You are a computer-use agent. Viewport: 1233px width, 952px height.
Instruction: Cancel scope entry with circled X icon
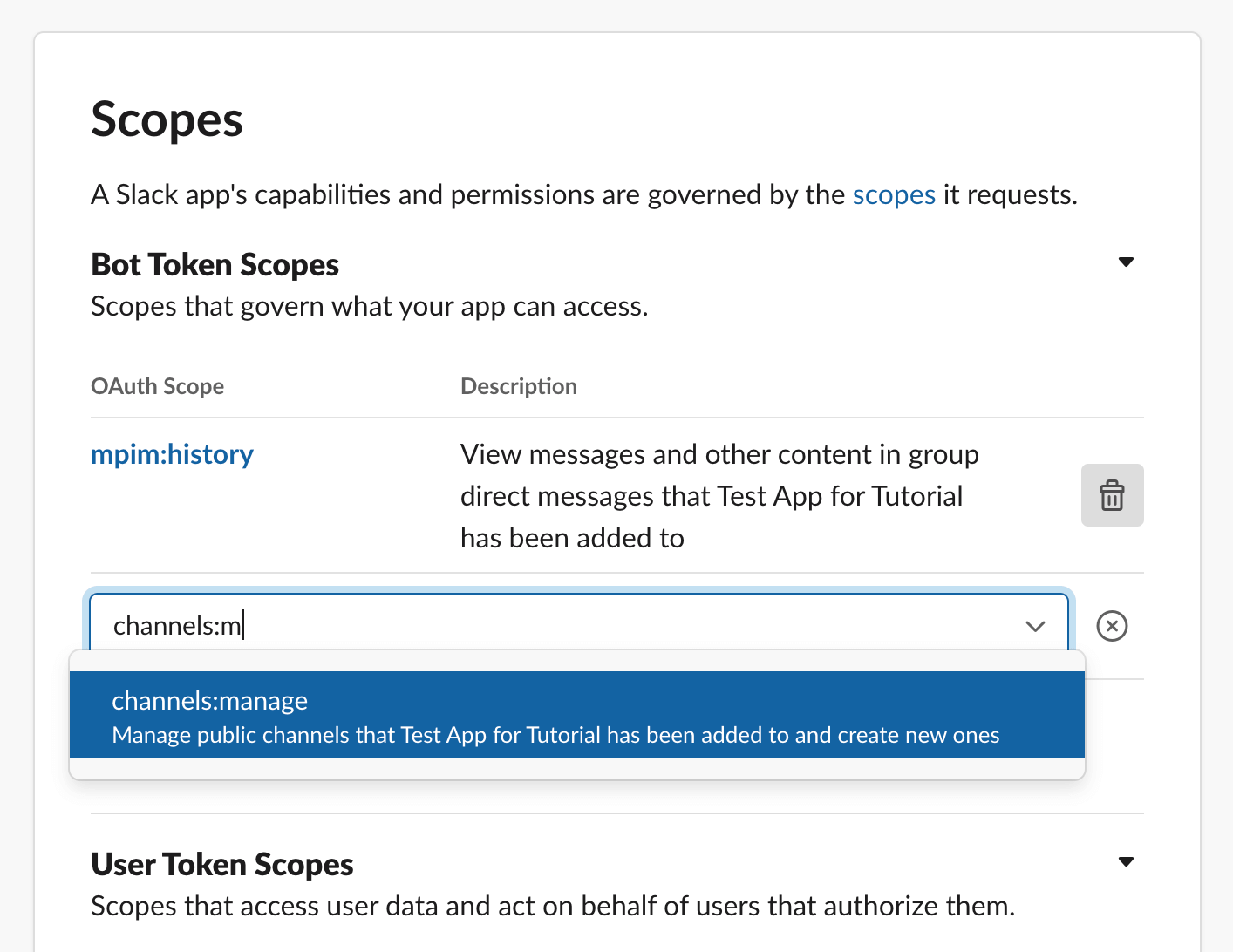(x=1112, y=626)
